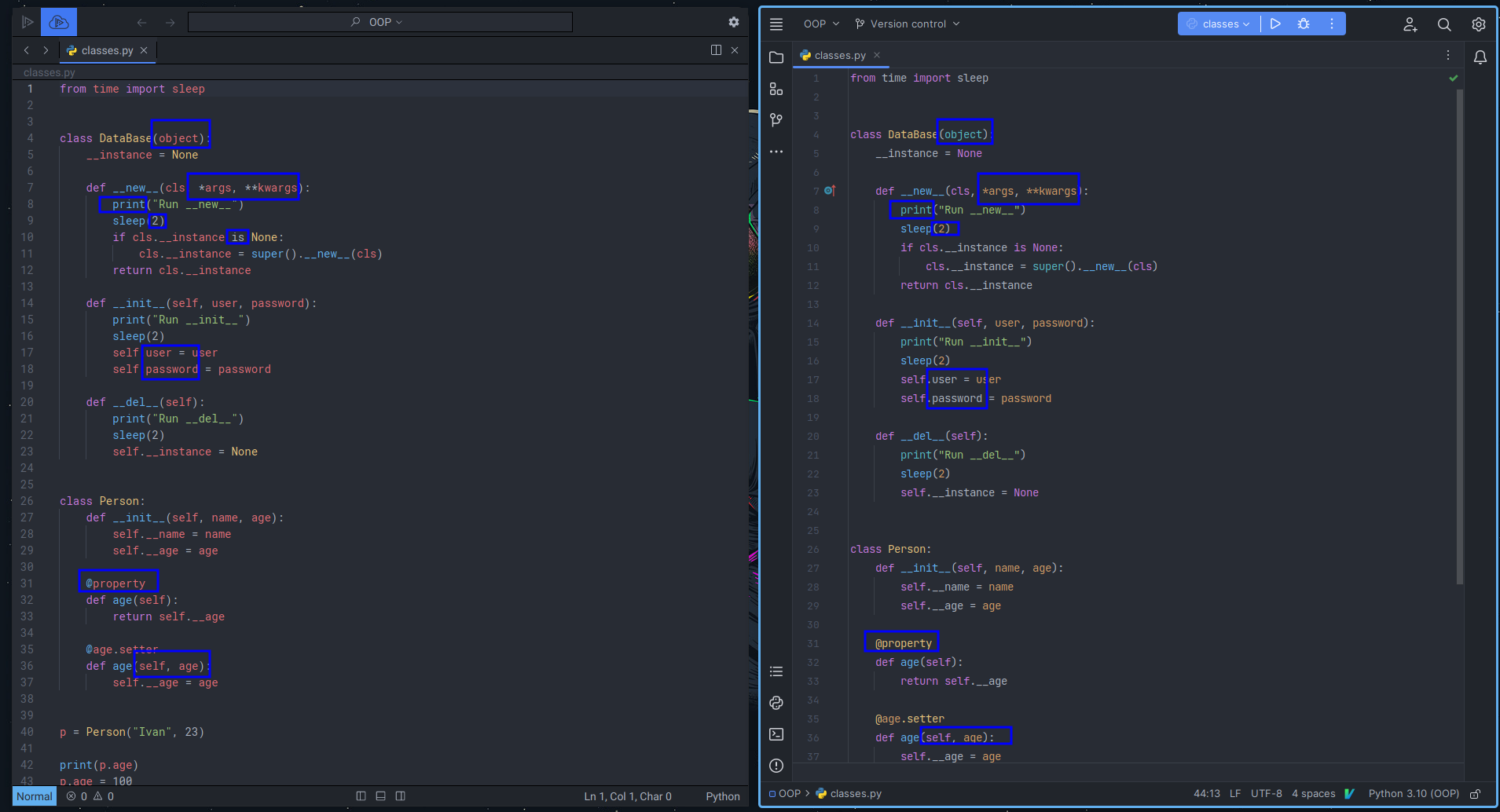
Task: Change interpreter via Python 3.10 (OOP) status
Action: tap(1412, 793)
